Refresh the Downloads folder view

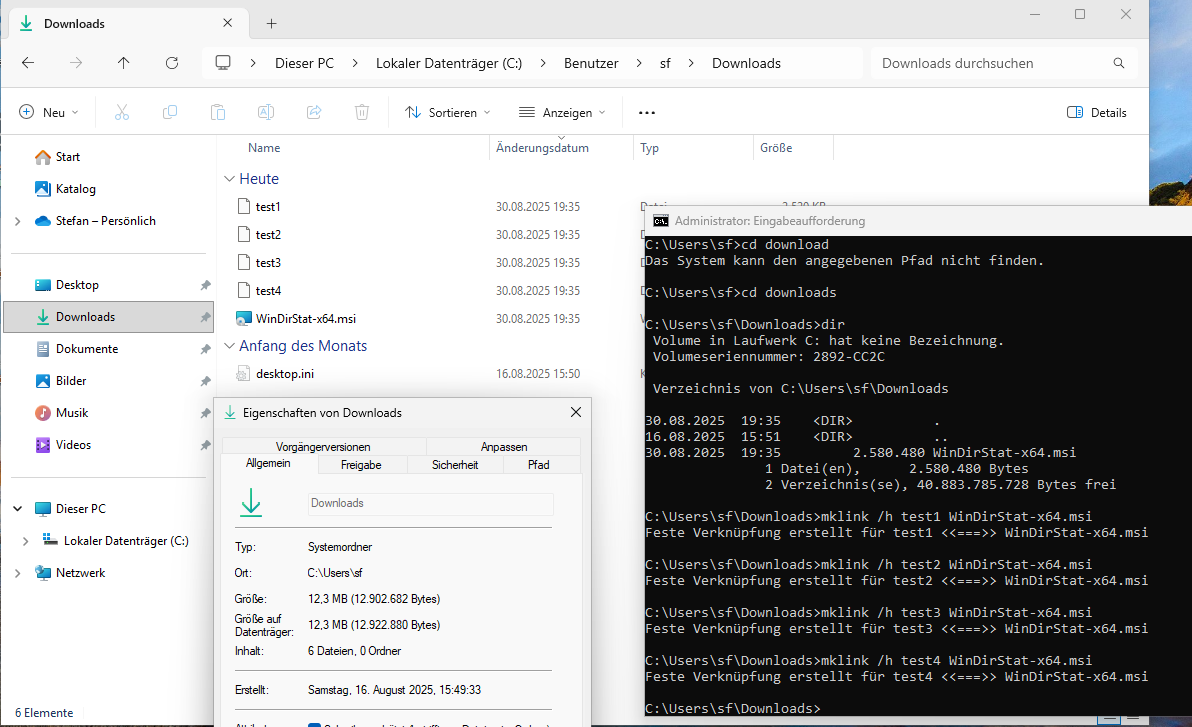tap(171, 63)
